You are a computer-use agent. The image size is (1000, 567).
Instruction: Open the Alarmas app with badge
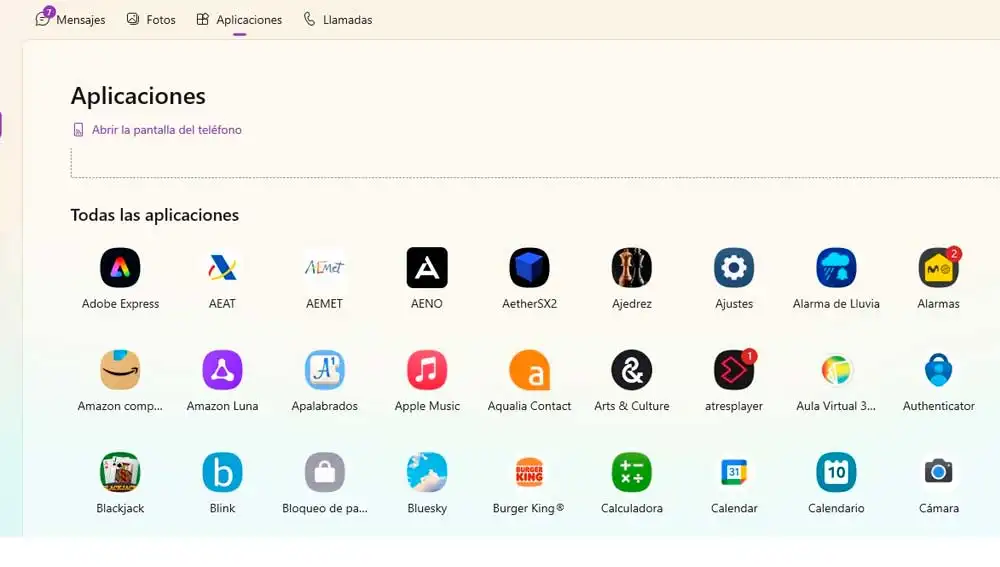click(939, 268)
